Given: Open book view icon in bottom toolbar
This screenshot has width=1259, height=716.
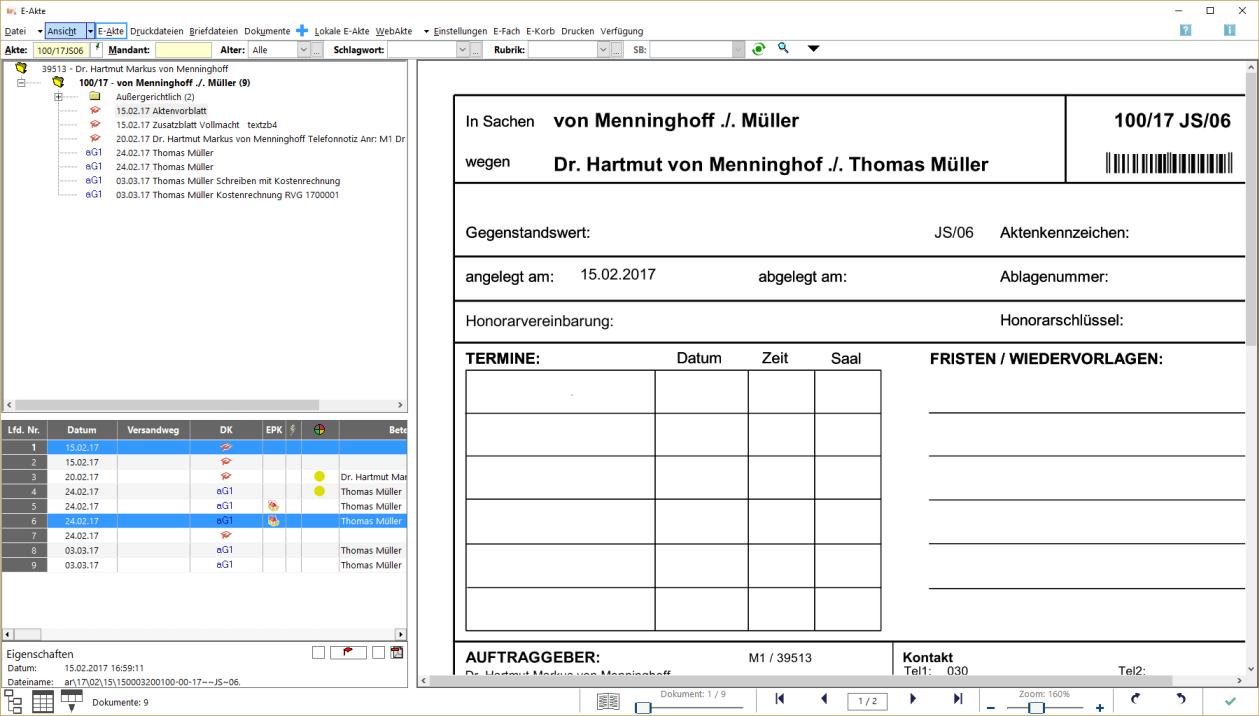Looking at the screenshot, I should point(608,702).
